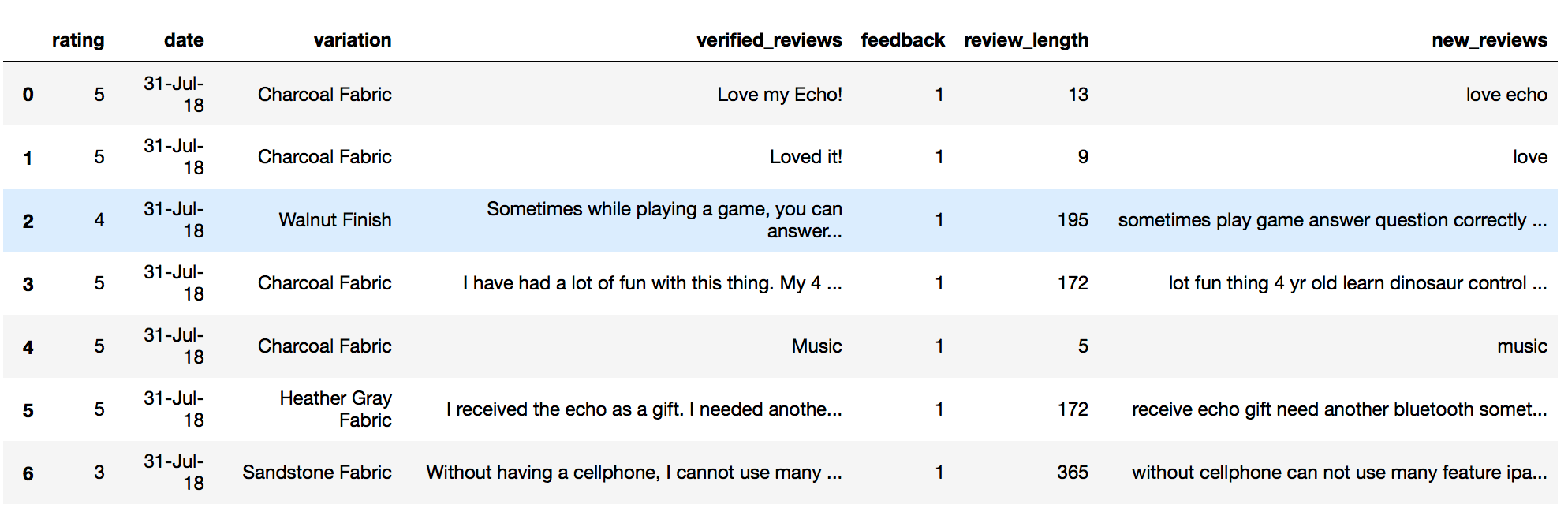This screenshot has width=1568, height=508.
Task: Click the review length value 365
Action: (1072, 473)
